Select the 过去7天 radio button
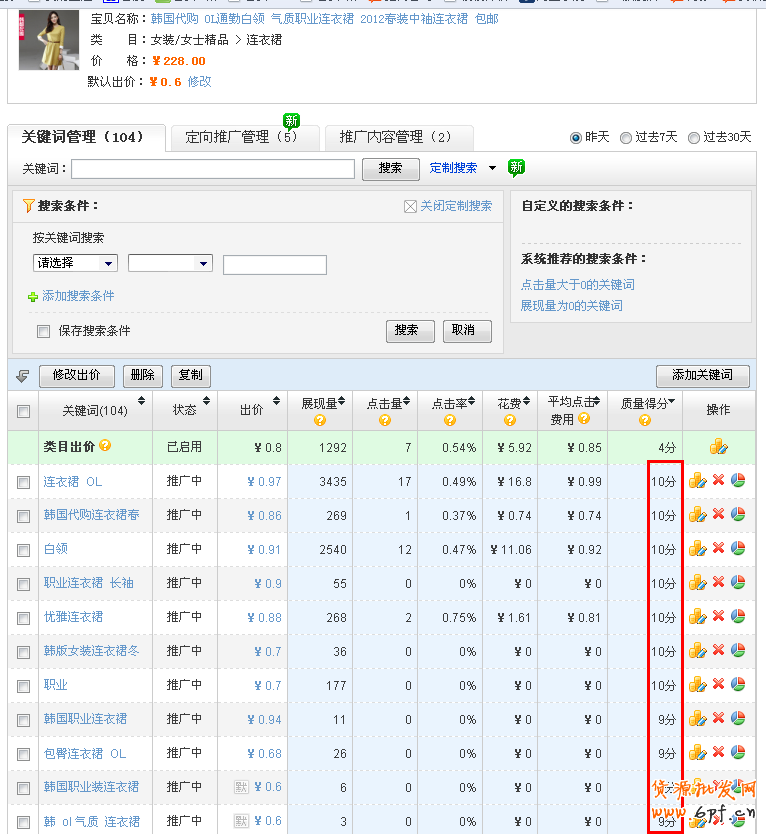 point(626,137)
